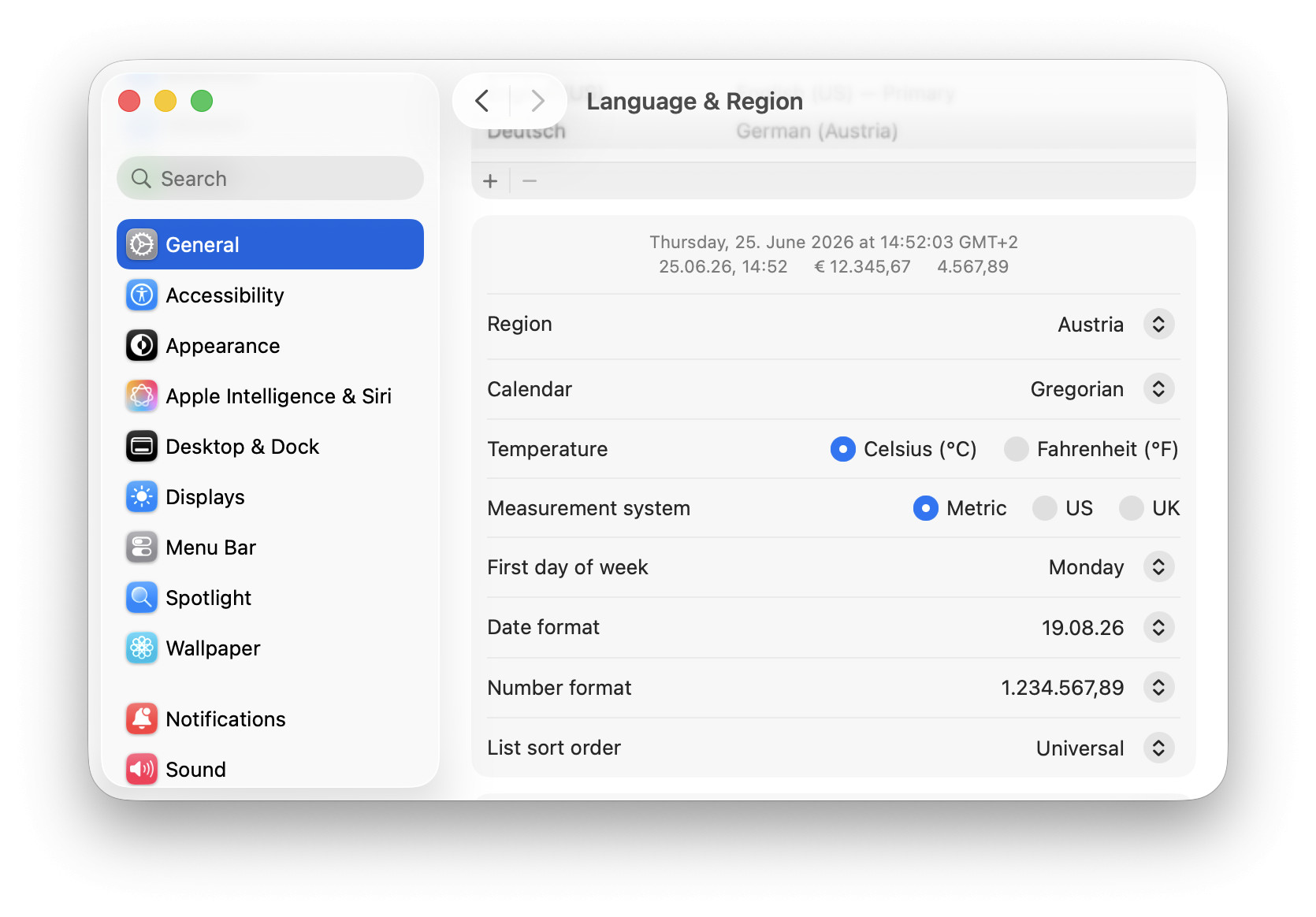
Task: Open Menu Bar settings
Action: 270,548
